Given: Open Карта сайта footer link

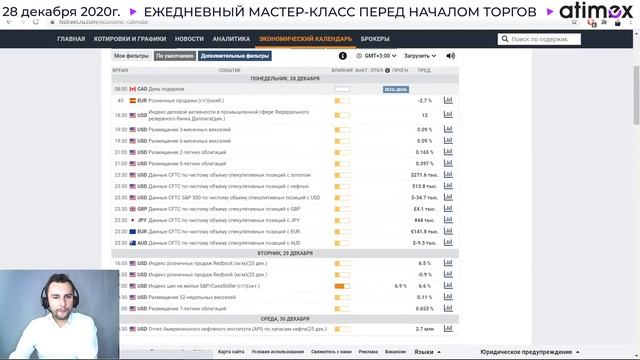Looking at the screenshot, I should click(231, 351).
